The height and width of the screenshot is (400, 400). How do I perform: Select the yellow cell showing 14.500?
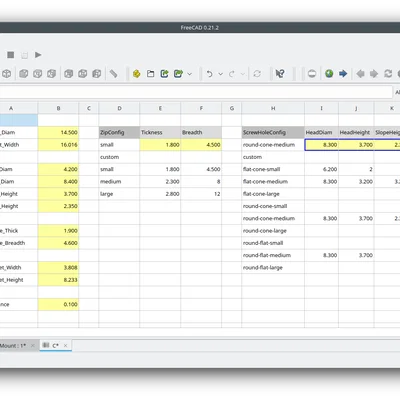coord(58,132)
